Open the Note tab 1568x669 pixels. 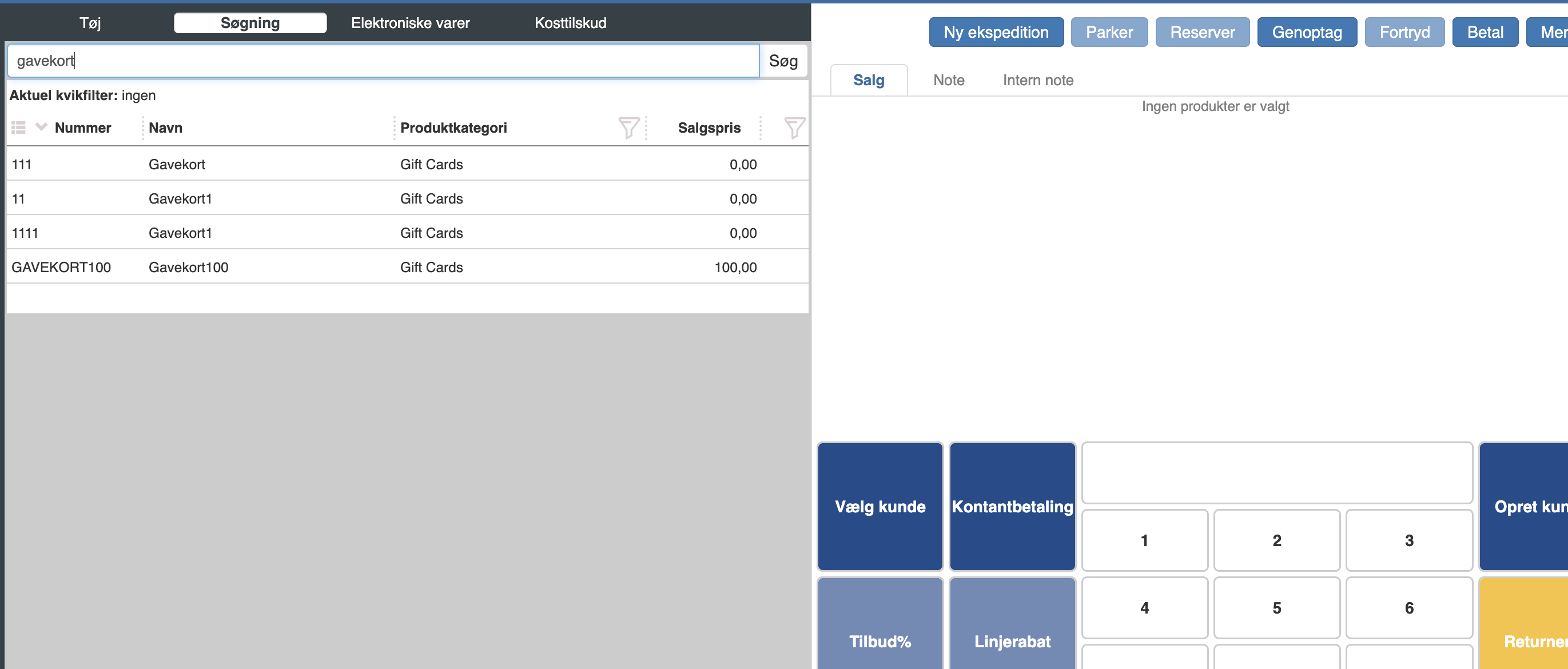point(948,81)
